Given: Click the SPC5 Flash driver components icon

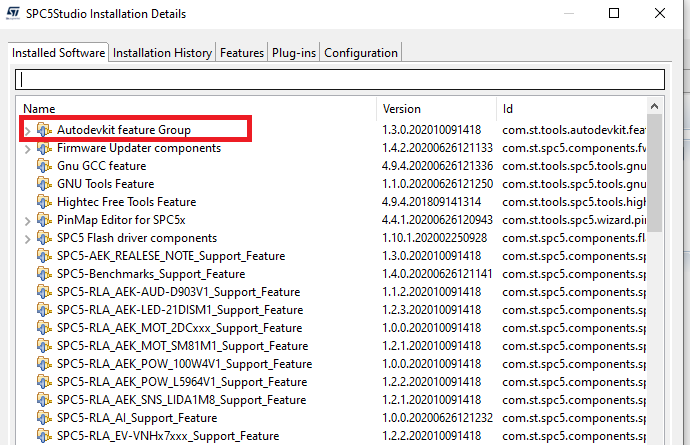Looking at the screenshot, I should click(x=44, y=238).
